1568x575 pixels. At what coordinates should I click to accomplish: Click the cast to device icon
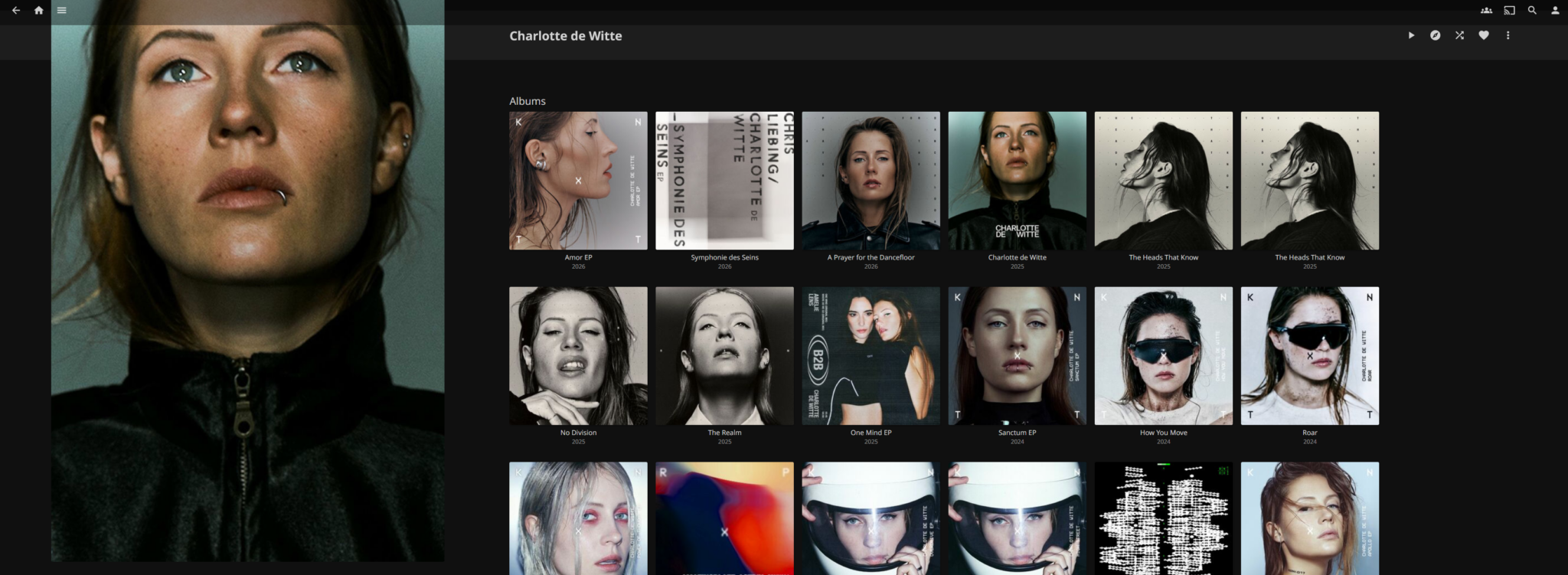point(1509,11)
